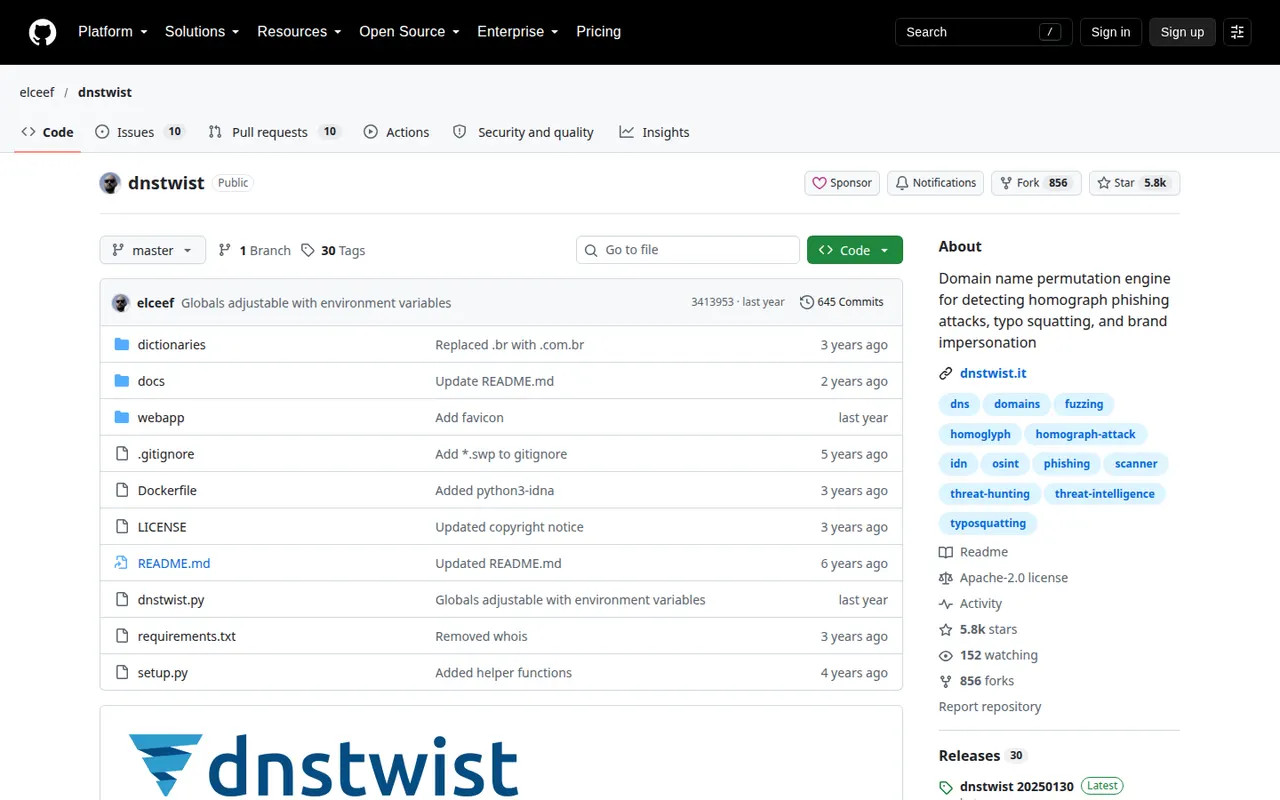Switch to the Security and quality tab
Image resolution: width=1280 pixels, height=800 pixels.
pos(523,132)
